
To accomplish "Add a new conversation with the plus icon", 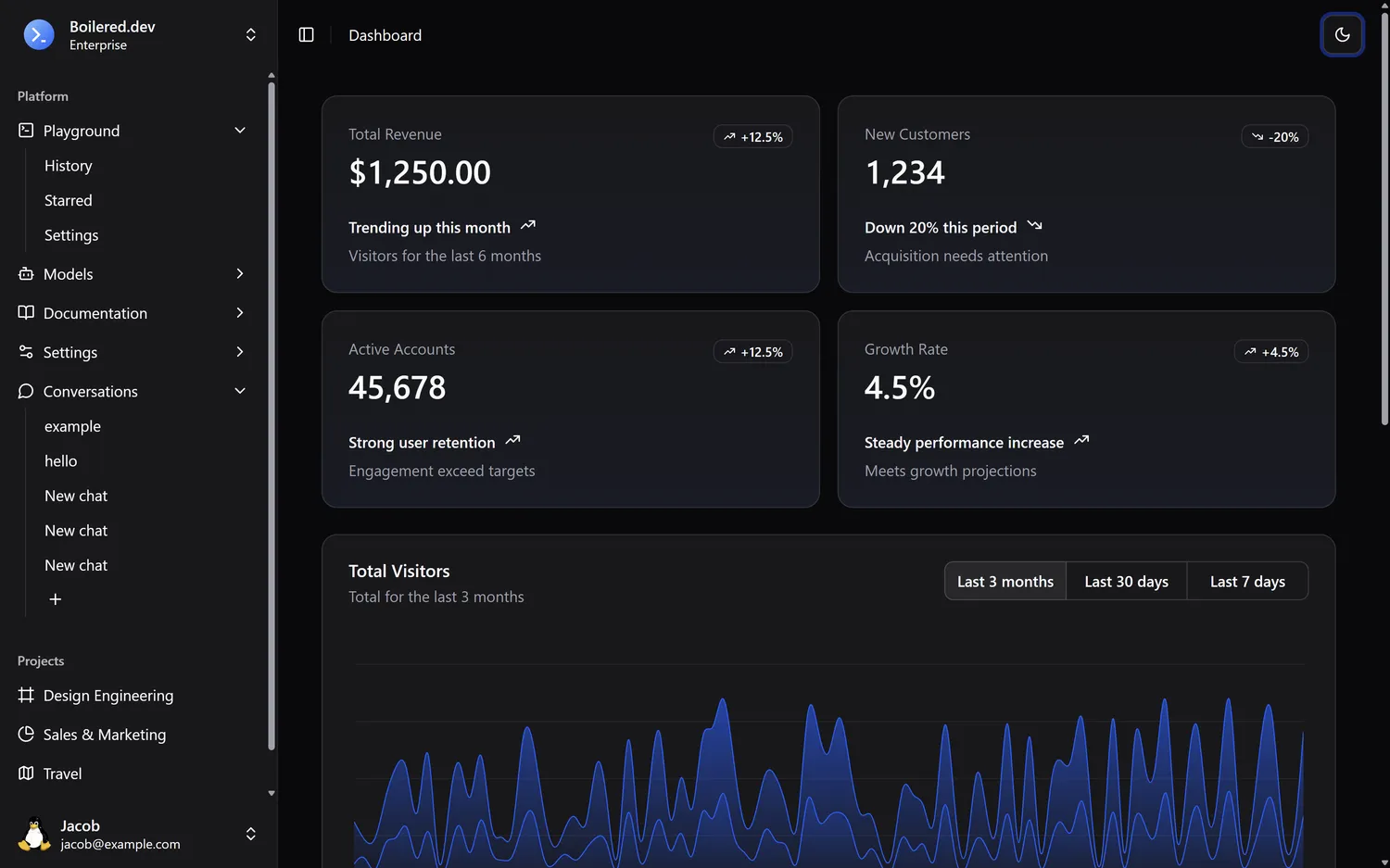I will (x=56, y=599).
